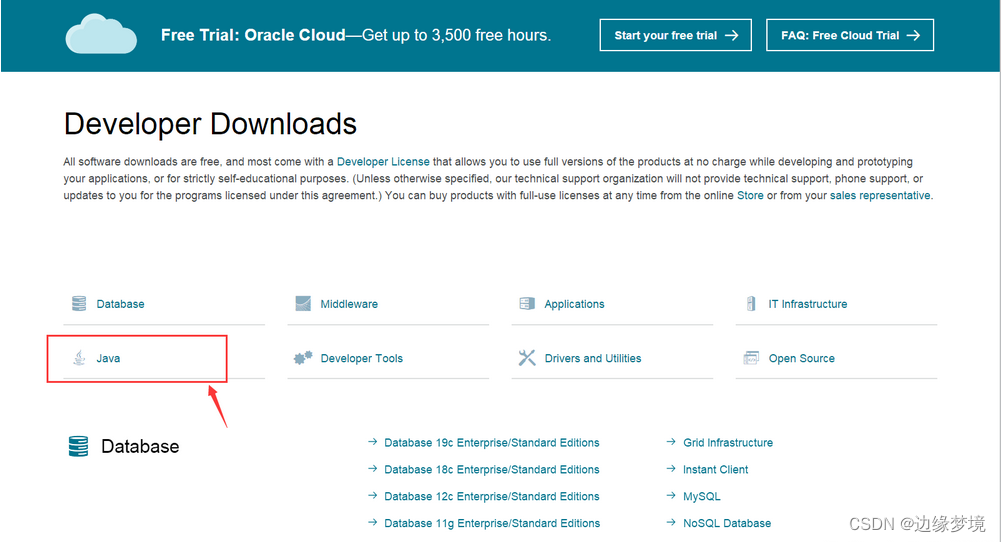The image size is (1001, 542).
Task: Click the arrow beside Database 12c link
Action: tap(373, 495)
